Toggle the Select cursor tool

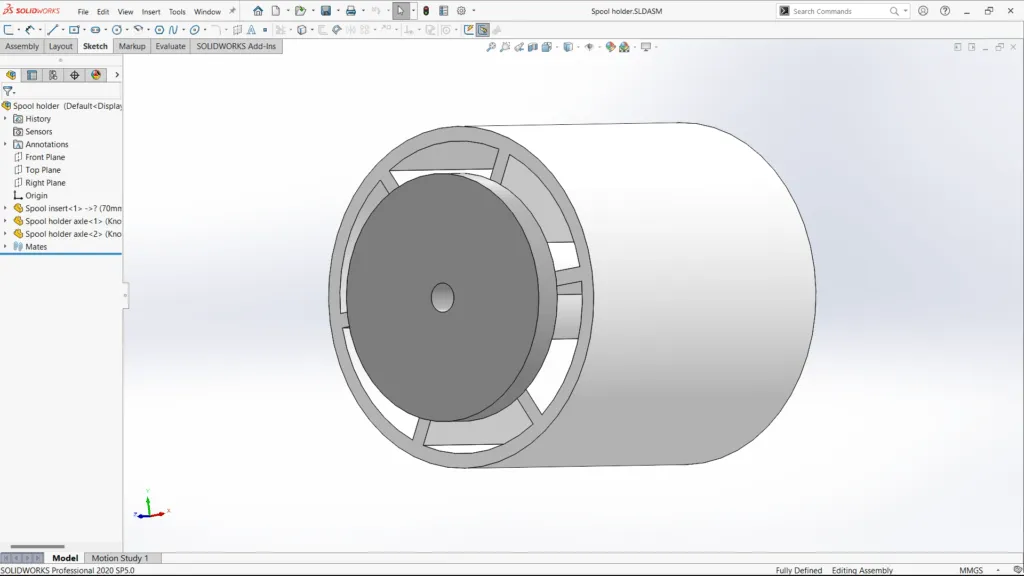tap(400, 11)
